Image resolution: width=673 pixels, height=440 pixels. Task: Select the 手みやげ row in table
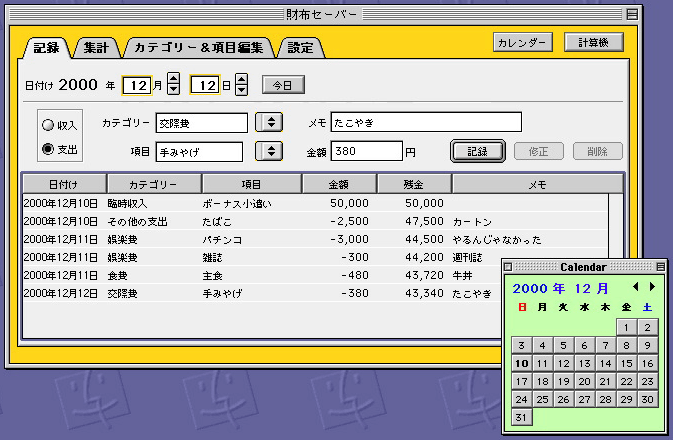tap(262, 293)
